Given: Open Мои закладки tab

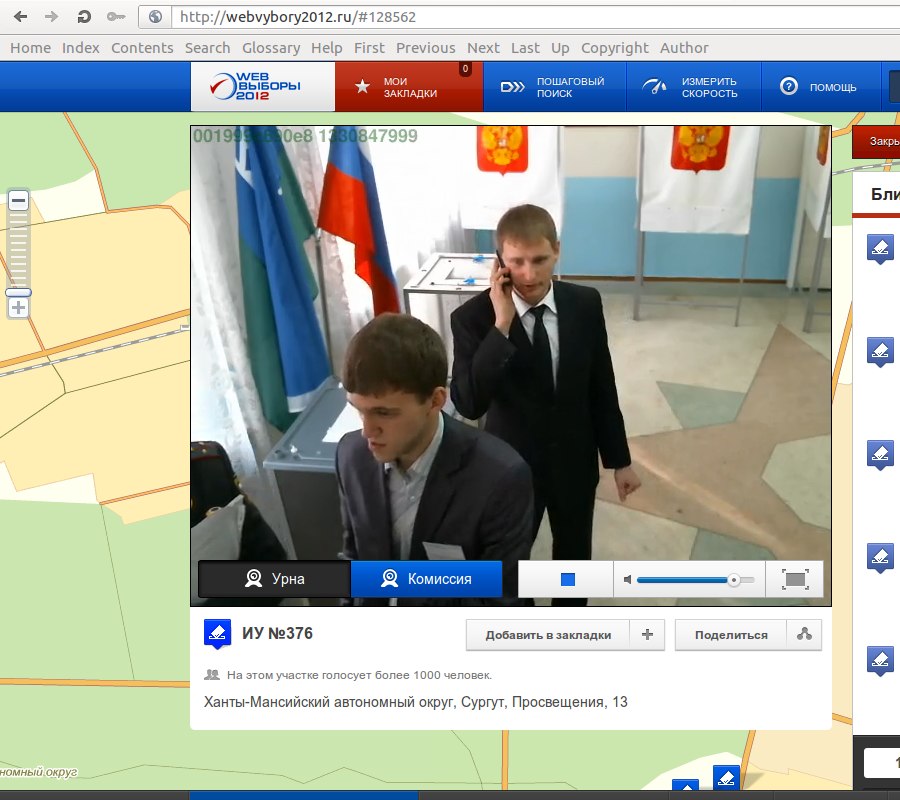Looking at the screenshot, I should point(409,87).
